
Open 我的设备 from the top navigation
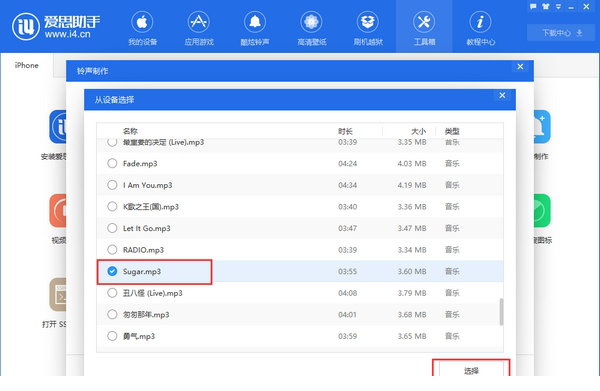pos(142,29)
